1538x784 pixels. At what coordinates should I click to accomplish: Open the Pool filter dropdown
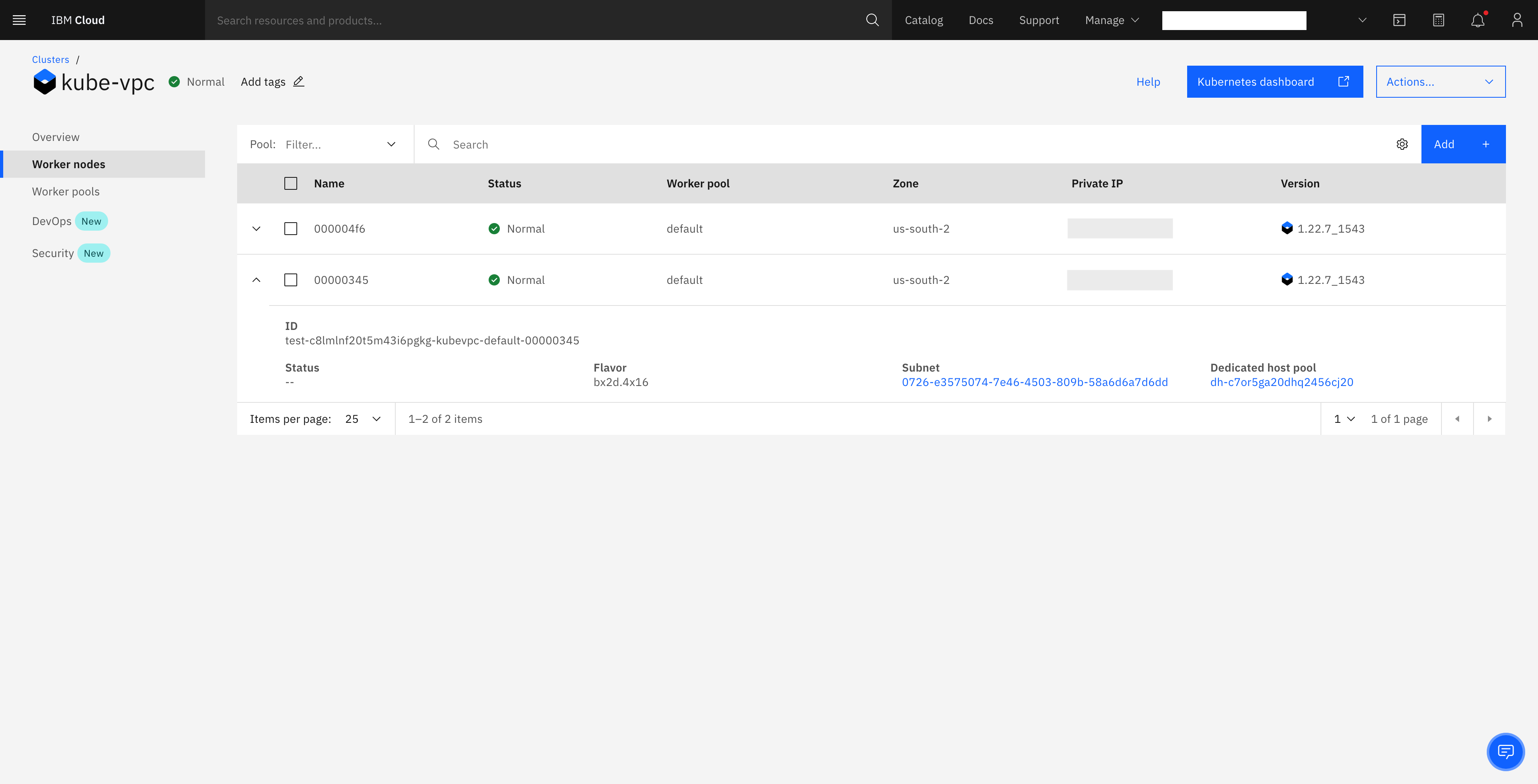(x=325, y=144)
